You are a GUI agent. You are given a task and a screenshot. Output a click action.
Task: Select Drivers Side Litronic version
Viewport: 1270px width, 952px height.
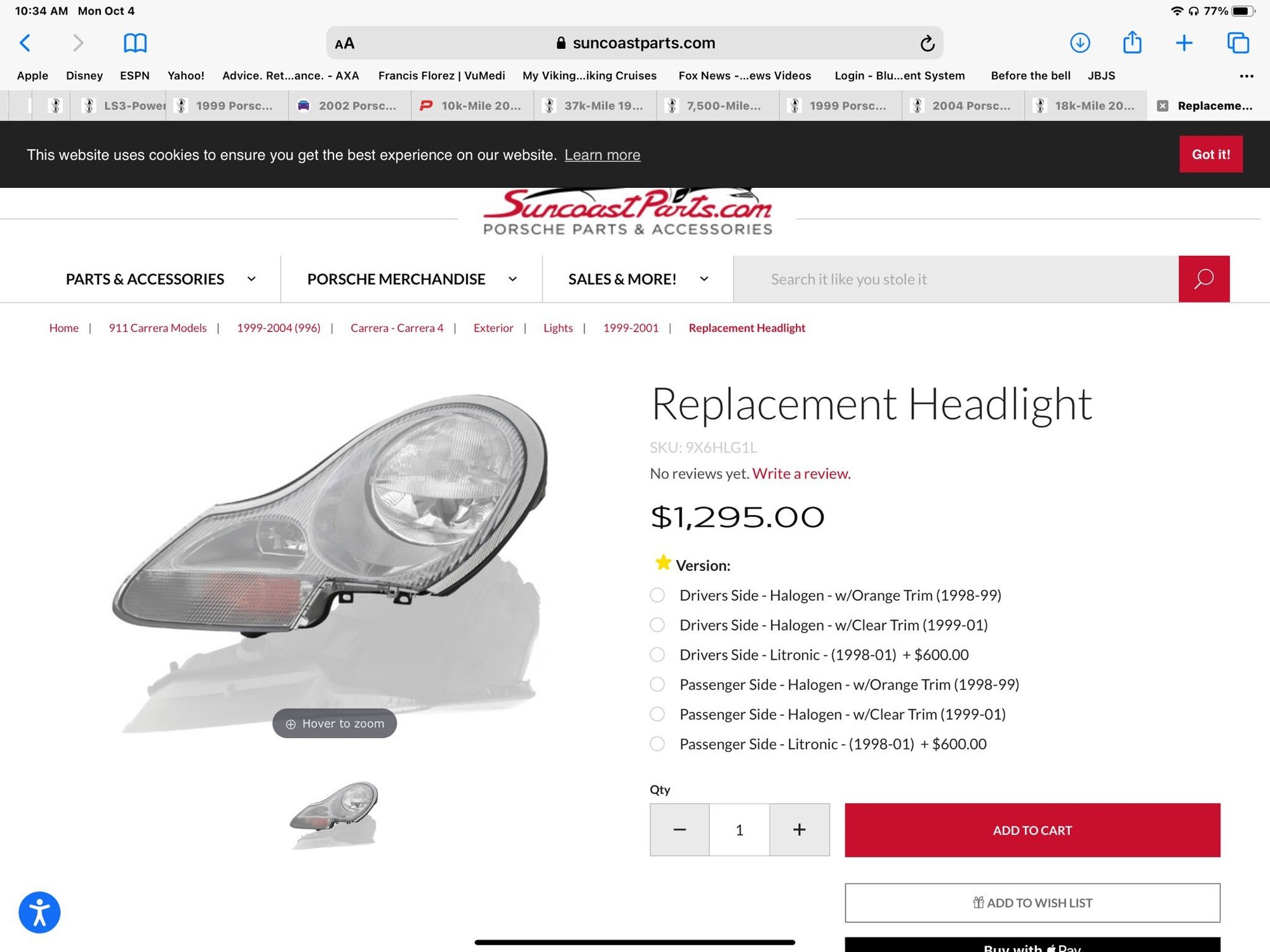click(657, 655)
